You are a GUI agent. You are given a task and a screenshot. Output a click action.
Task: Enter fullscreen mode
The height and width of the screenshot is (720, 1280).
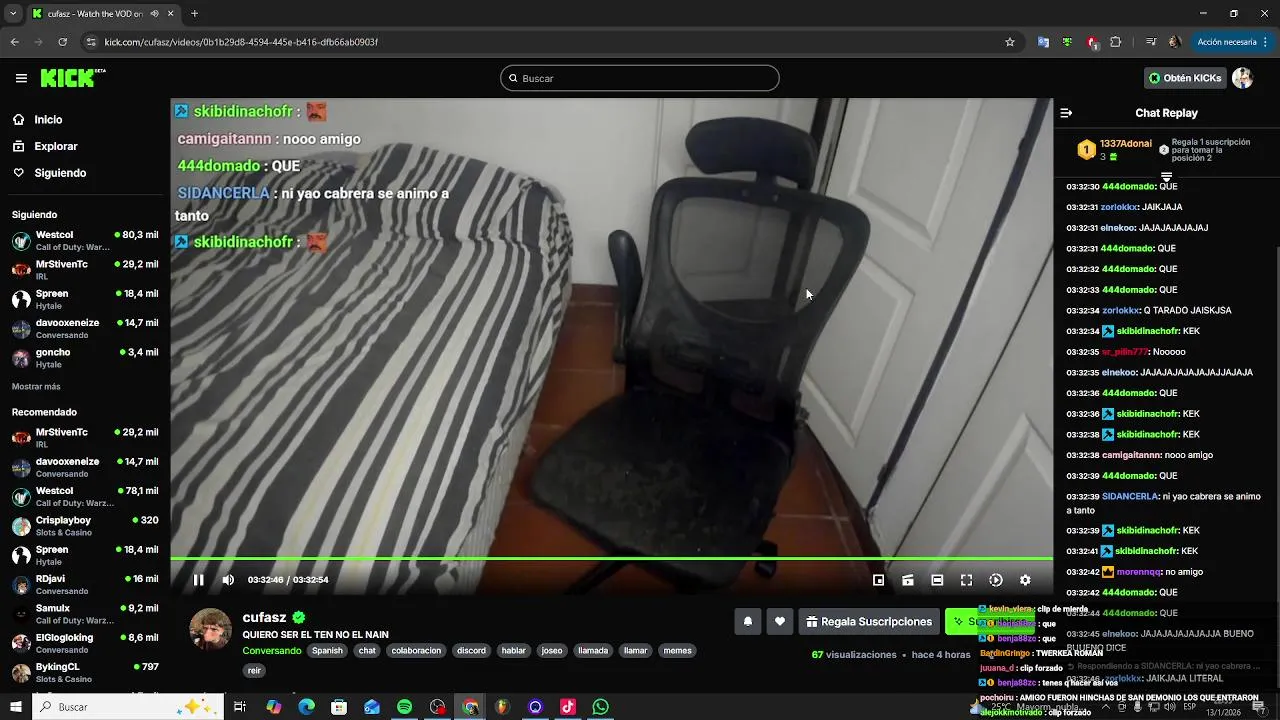tap(966, 580)
